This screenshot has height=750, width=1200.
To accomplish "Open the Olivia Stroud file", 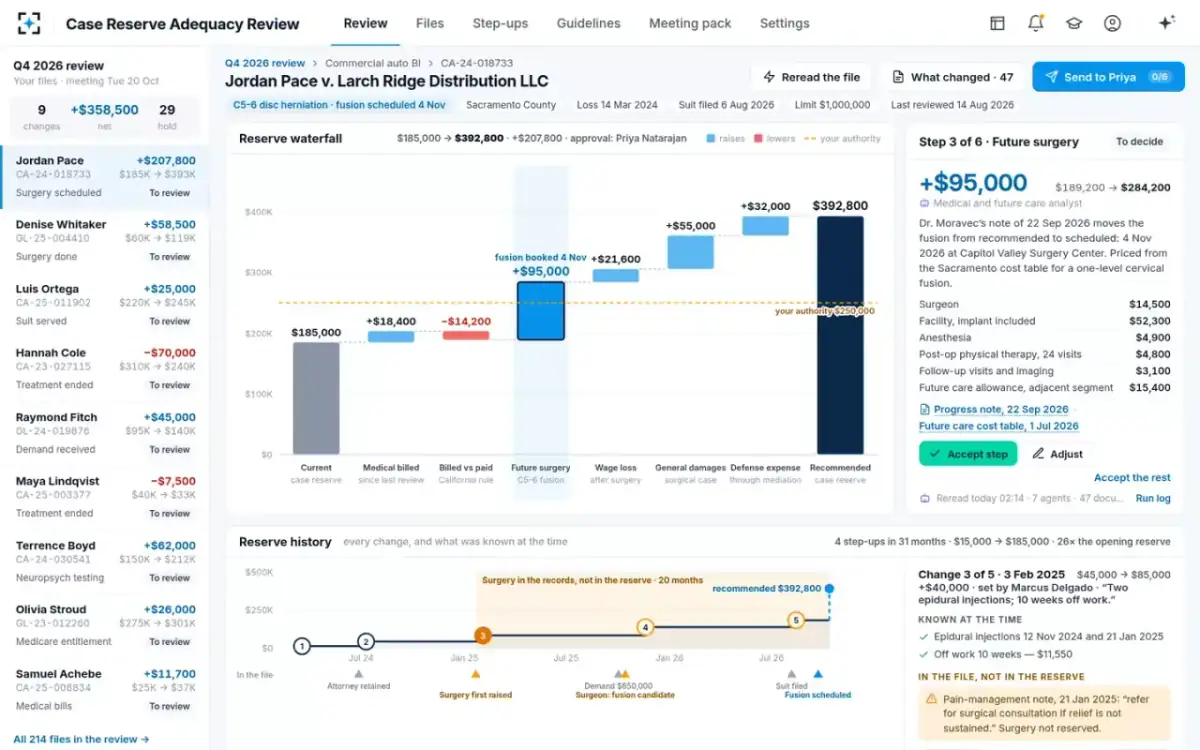I will (105, 626).
